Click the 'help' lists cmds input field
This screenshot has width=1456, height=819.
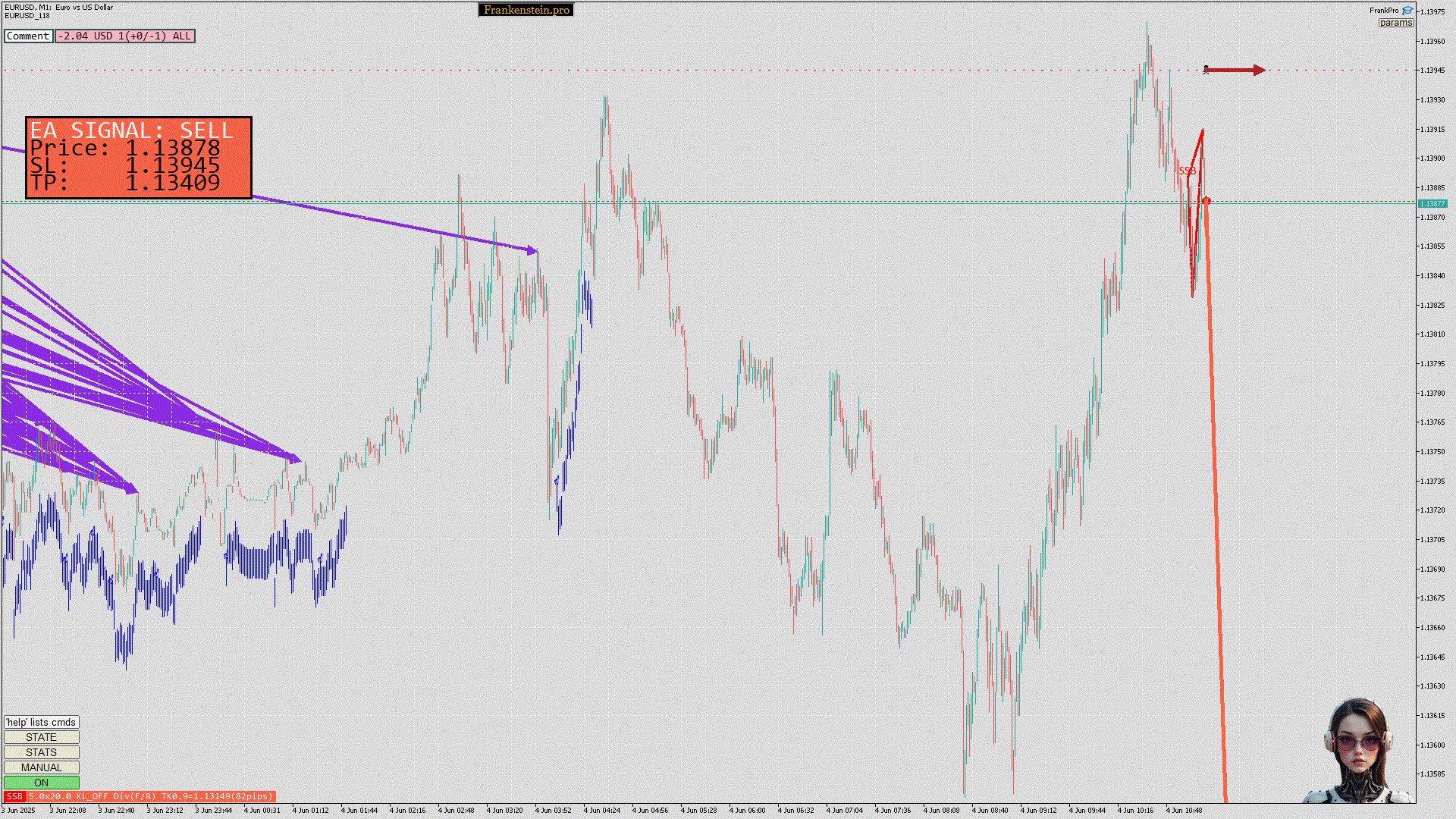pos(41,722)
